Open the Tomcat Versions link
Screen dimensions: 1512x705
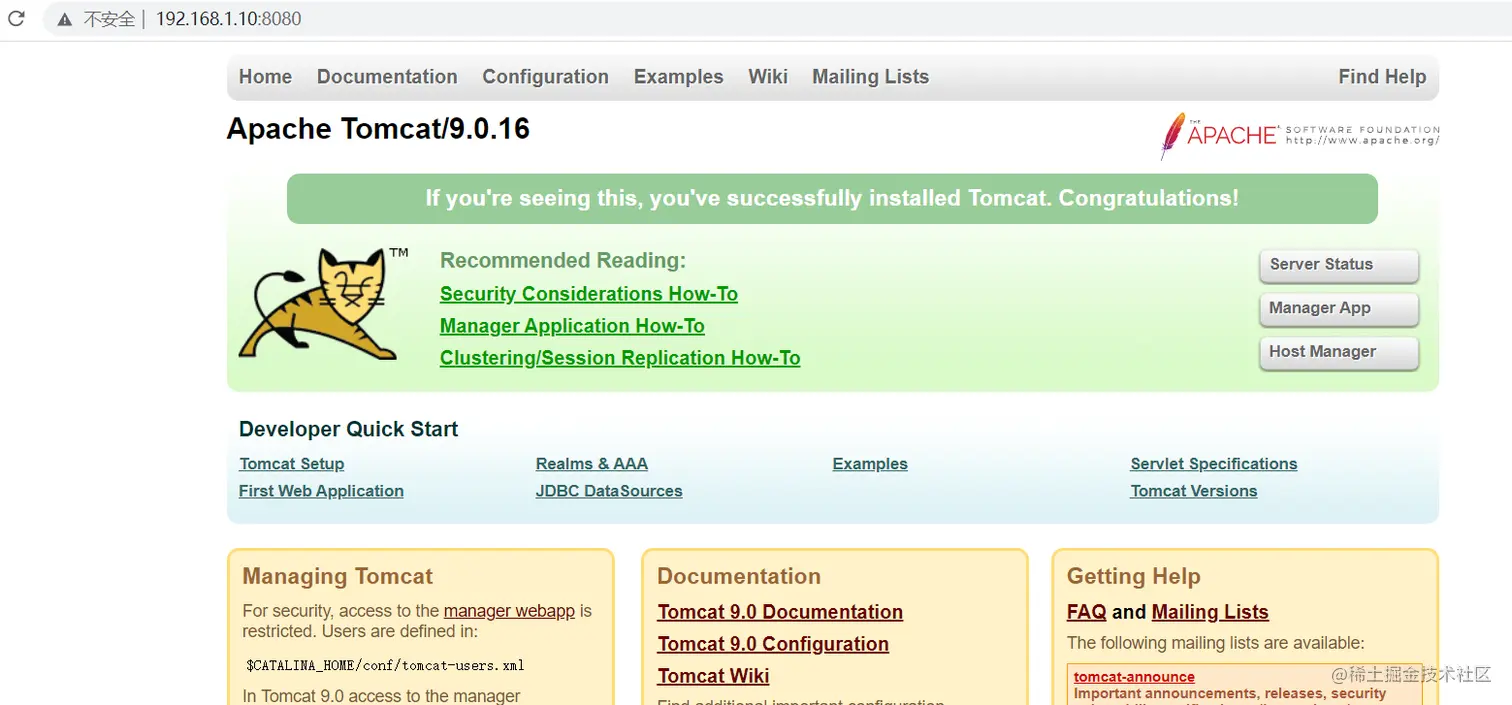pyautogui.click(x=1194, y=491)
